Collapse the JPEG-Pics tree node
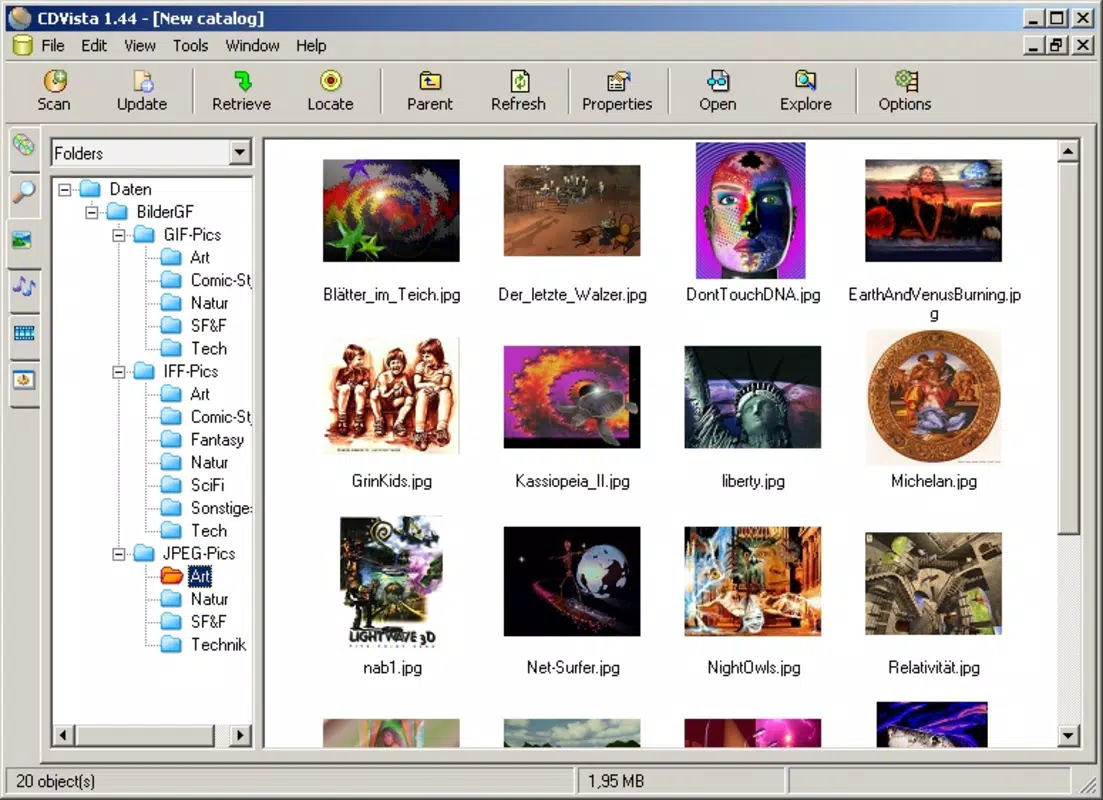 [x=119, y=554]
